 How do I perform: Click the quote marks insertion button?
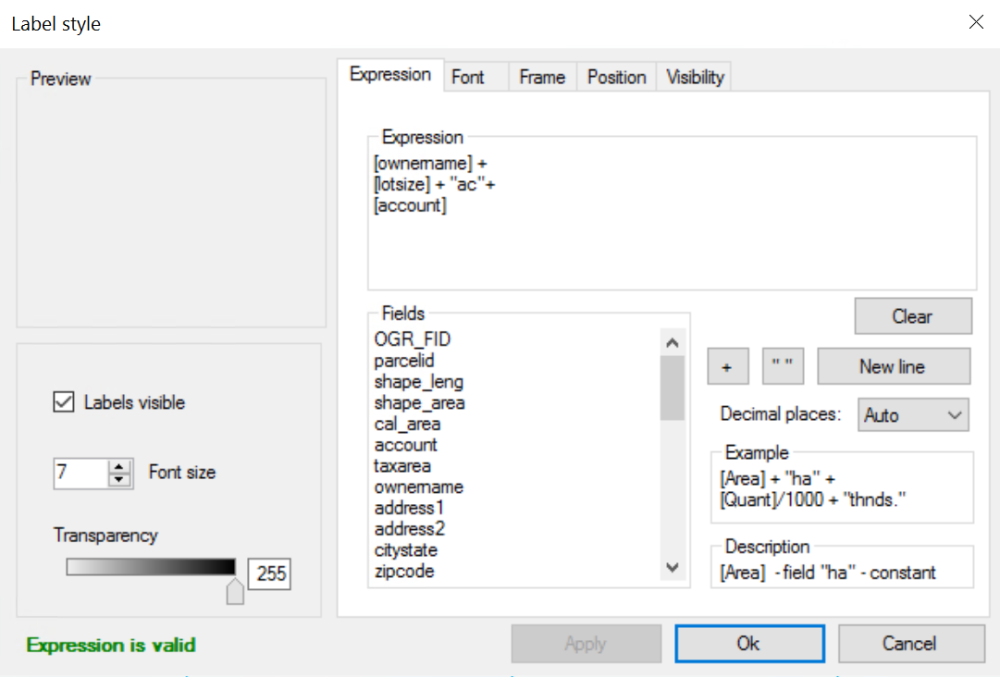[783, 366]
